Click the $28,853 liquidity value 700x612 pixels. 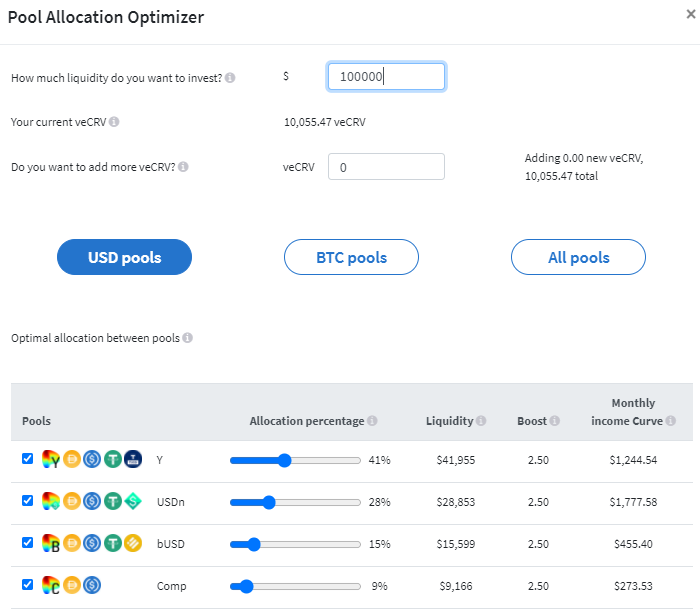tap(456, 502)
